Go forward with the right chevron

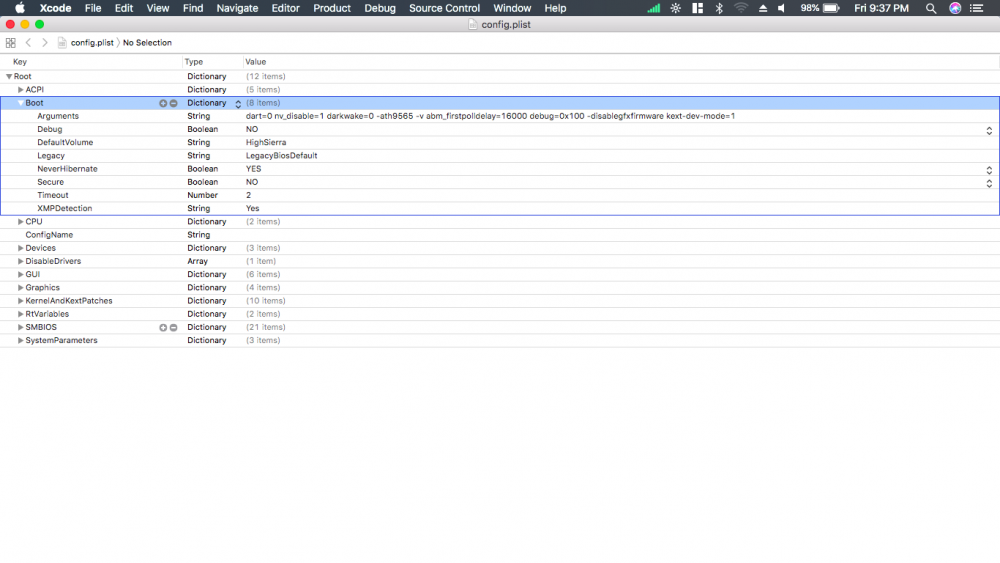[x=45, y=43]
